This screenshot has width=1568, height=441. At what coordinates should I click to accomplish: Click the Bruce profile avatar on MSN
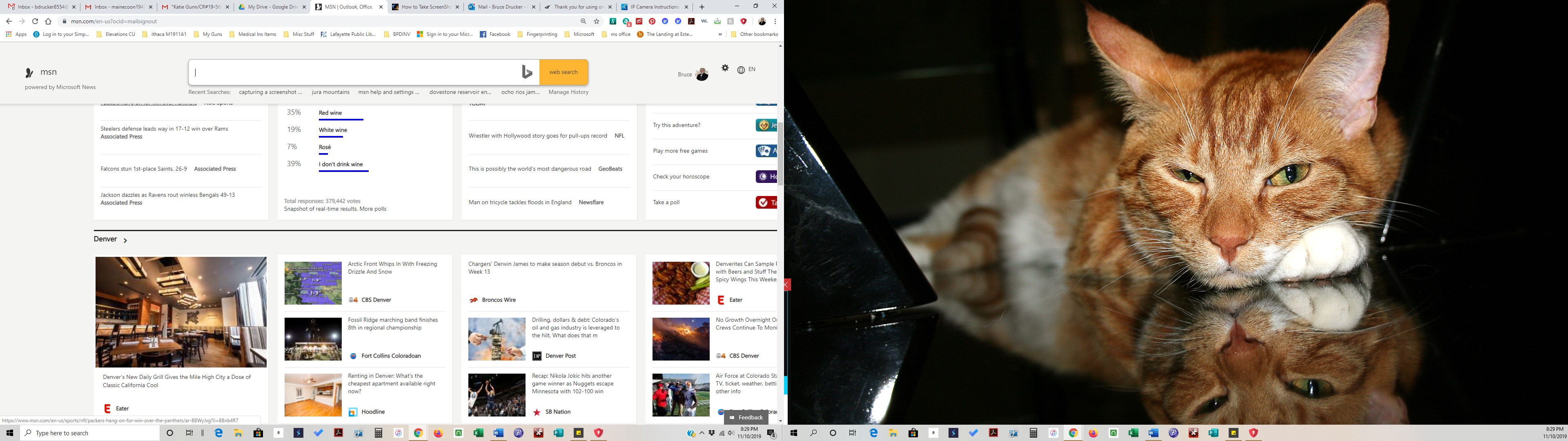(x=702, y=73)
